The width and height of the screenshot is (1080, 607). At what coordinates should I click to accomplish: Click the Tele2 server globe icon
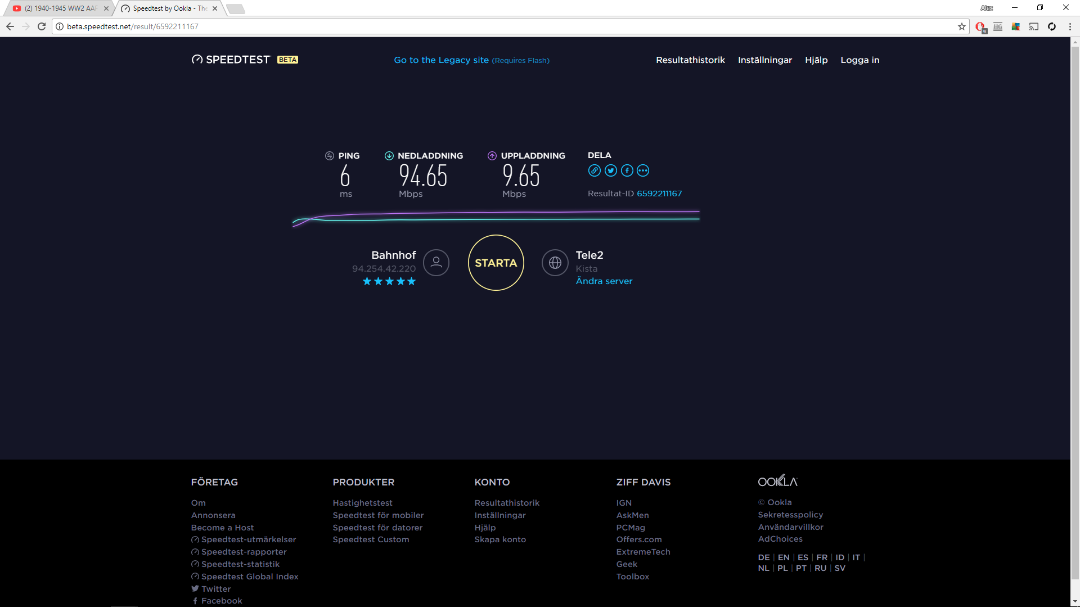tap(554, 263)
